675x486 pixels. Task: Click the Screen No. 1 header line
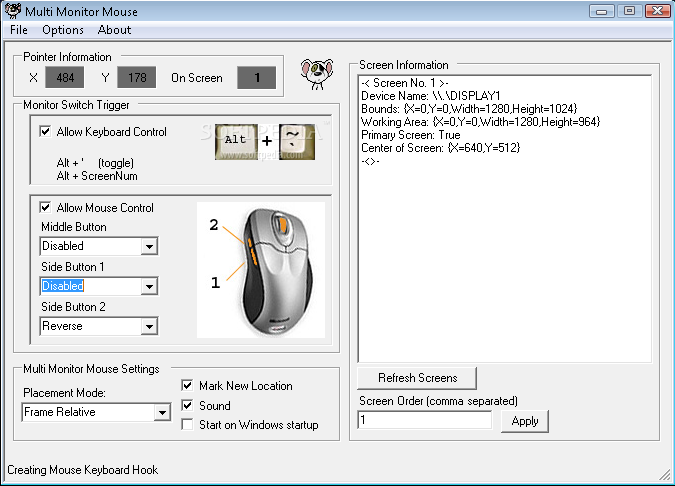(405, 83)
